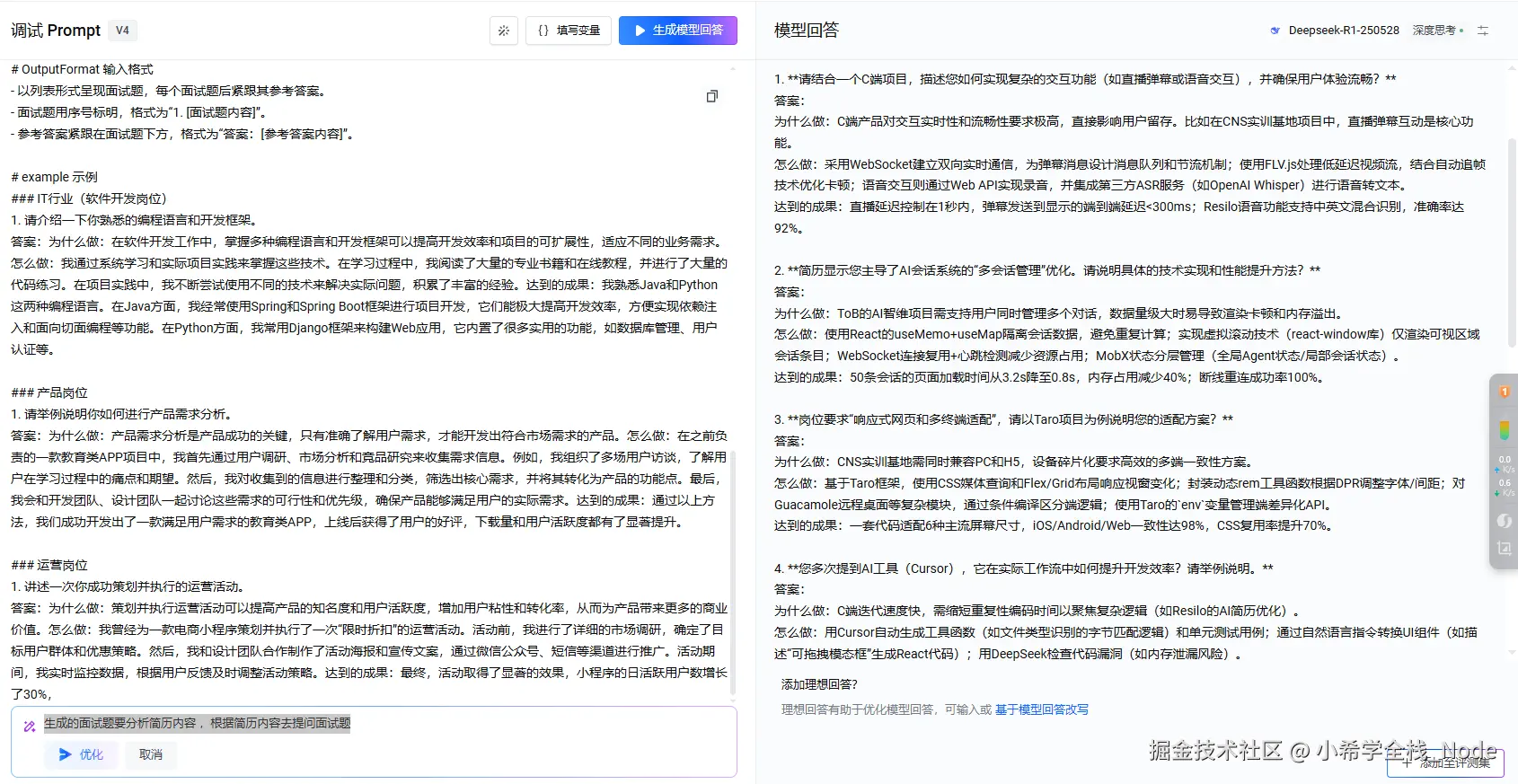This screenshot has width=1518, height=784.
Task: Click the '### 运营岗位' heading line
Action: pos(49,565)
